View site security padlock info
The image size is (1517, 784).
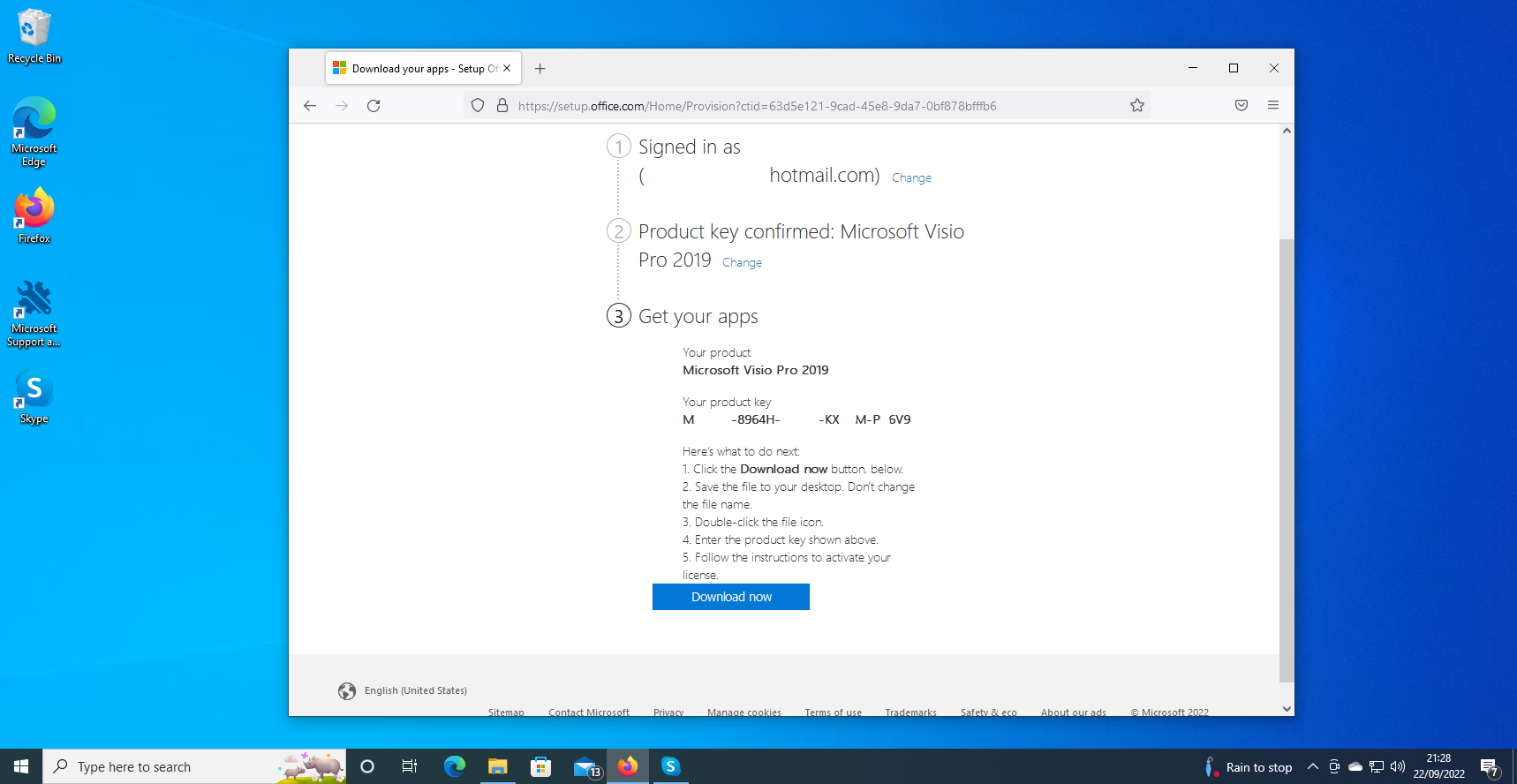pyautogui.click(x=502, y=106)
